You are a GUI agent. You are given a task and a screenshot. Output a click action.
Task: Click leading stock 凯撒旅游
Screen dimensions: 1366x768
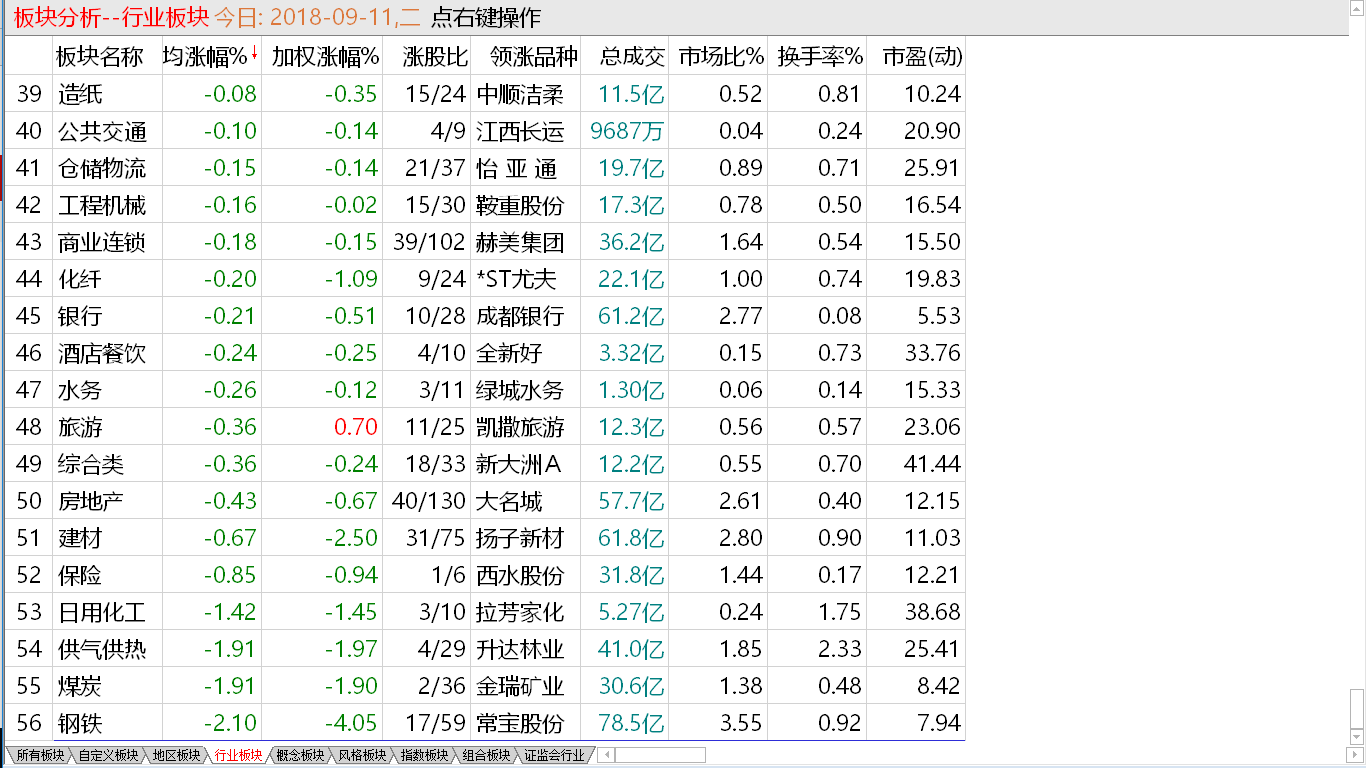click(520, 427)
